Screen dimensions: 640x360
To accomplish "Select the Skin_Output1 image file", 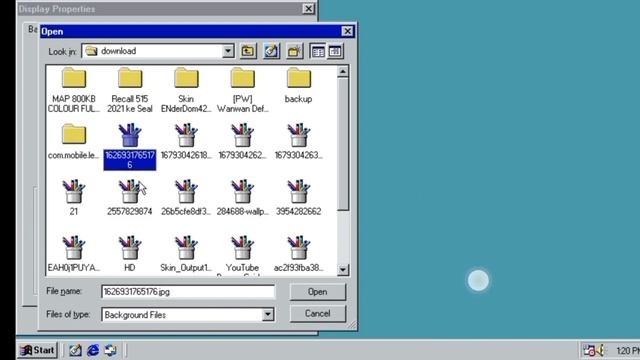I will 186,254.
